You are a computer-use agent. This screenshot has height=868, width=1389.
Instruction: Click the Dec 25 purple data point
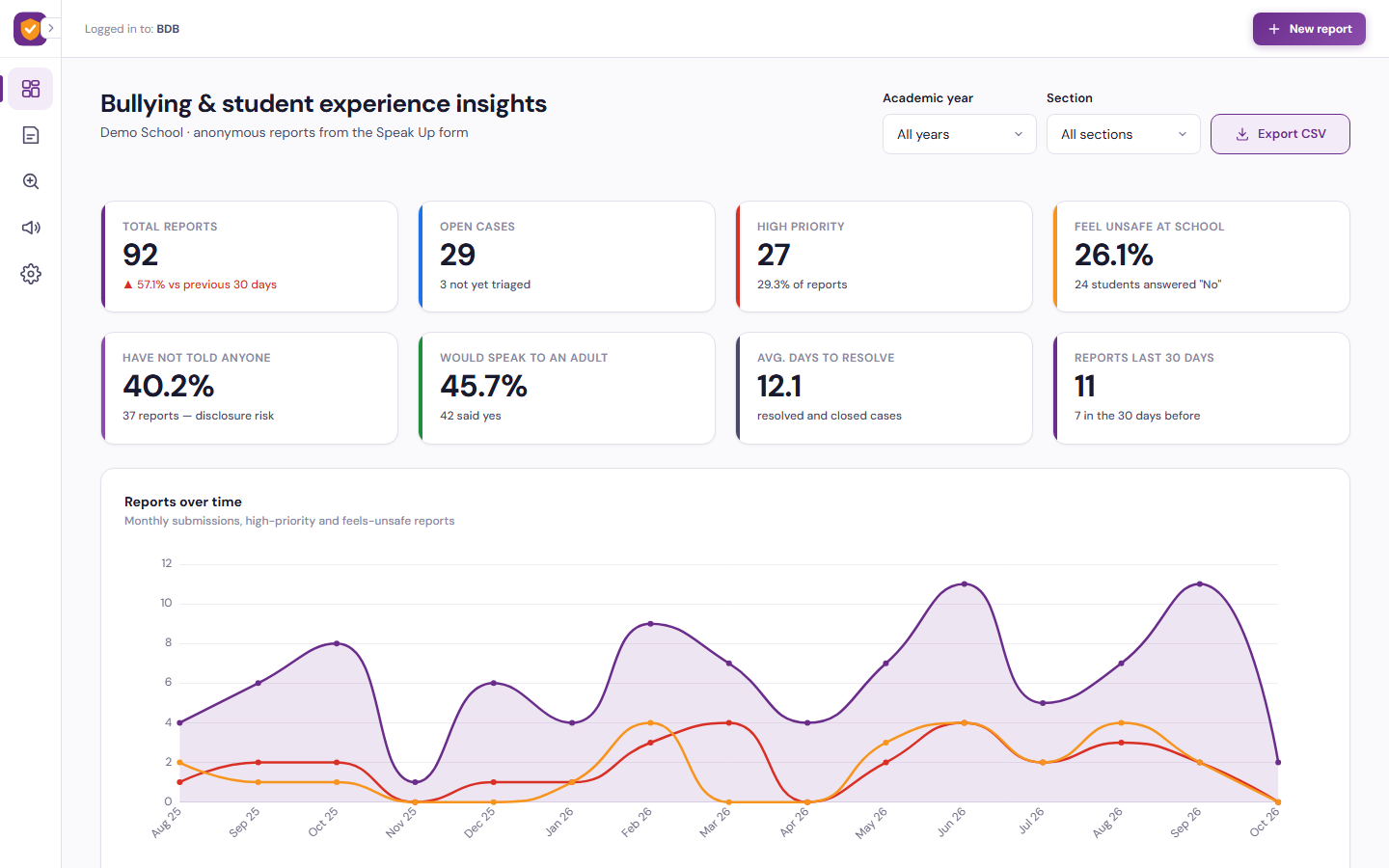coord(494,683)
